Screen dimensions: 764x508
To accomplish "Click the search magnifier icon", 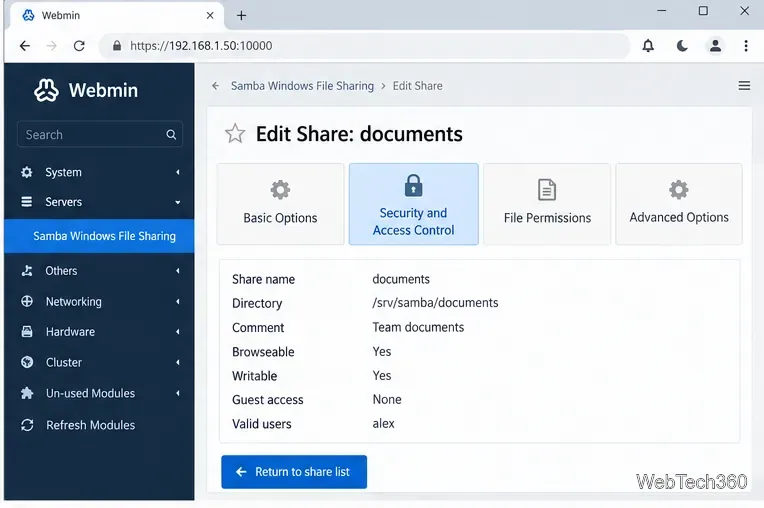I will tap(171, 134).
